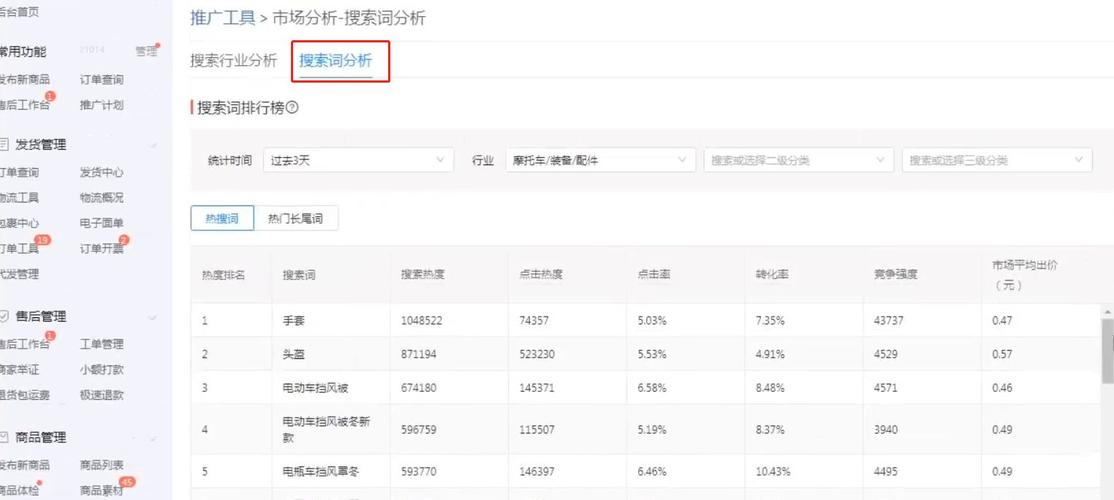The height and width of the screenshot is (500, 1114).
Task: Click the search term 电动车挡风被冬新款
Action: [x=327, y=430]
